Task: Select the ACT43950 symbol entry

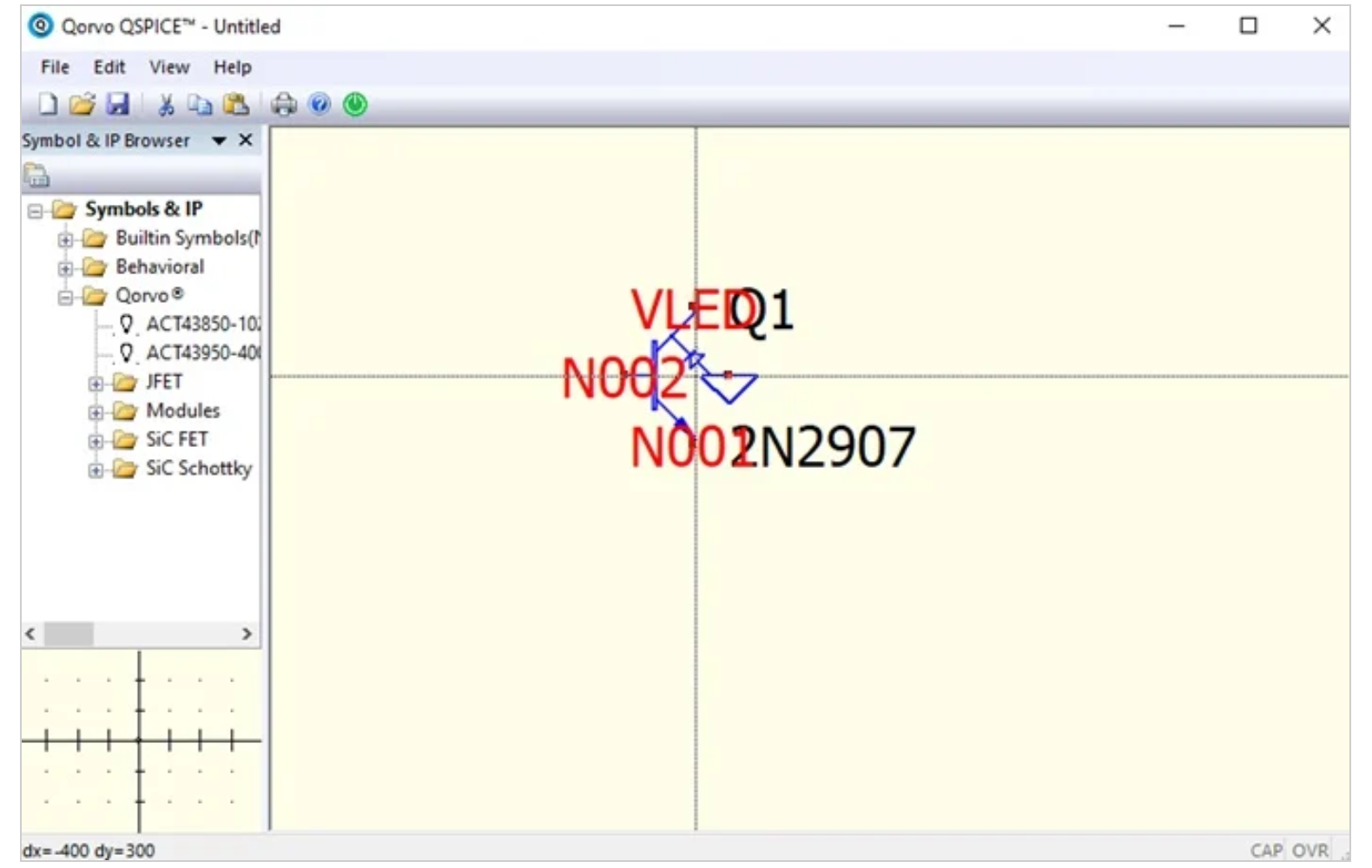Action: 201,352
